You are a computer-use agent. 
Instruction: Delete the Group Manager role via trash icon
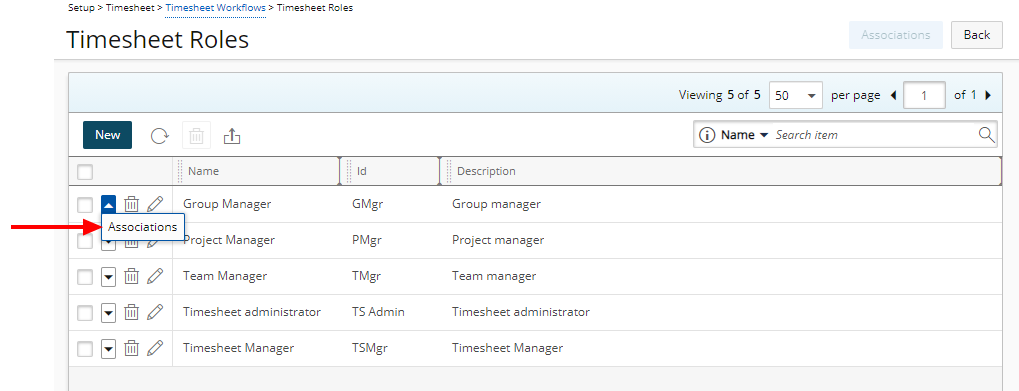tap(132, 204)
